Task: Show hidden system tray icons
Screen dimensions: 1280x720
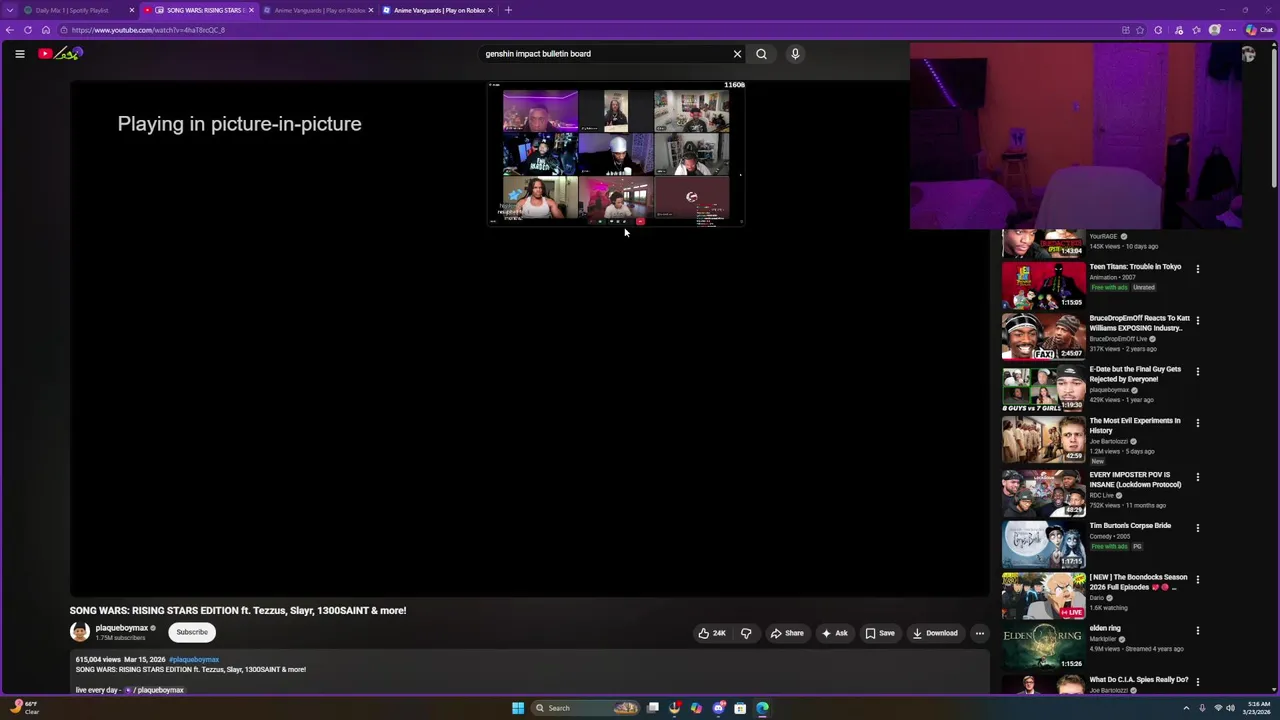Action: [1188, 708]
